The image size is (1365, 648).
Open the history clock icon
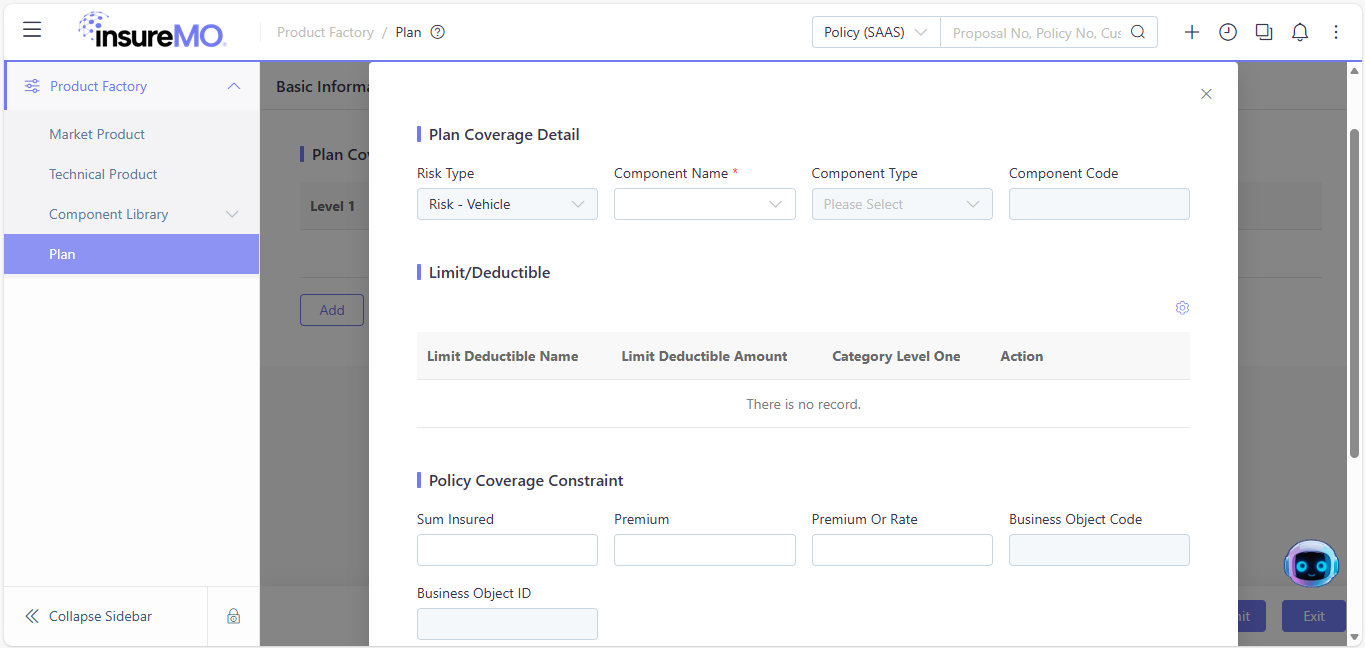[x=1228, y=32]
